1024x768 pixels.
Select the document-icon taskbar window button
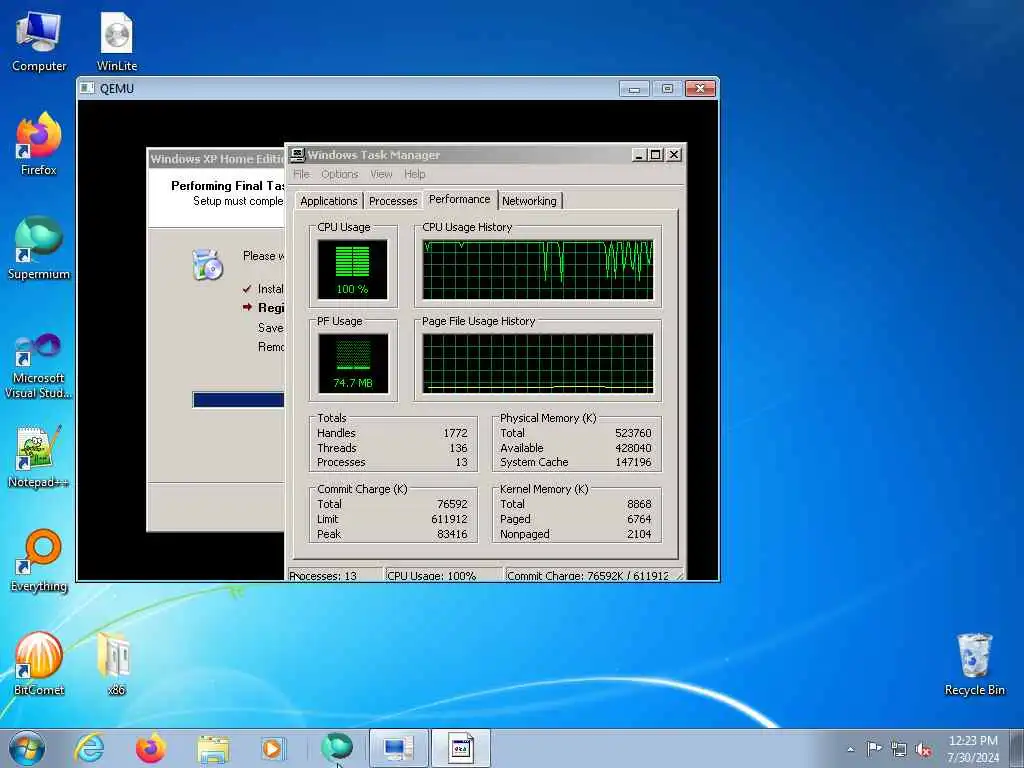click(461, 748)
